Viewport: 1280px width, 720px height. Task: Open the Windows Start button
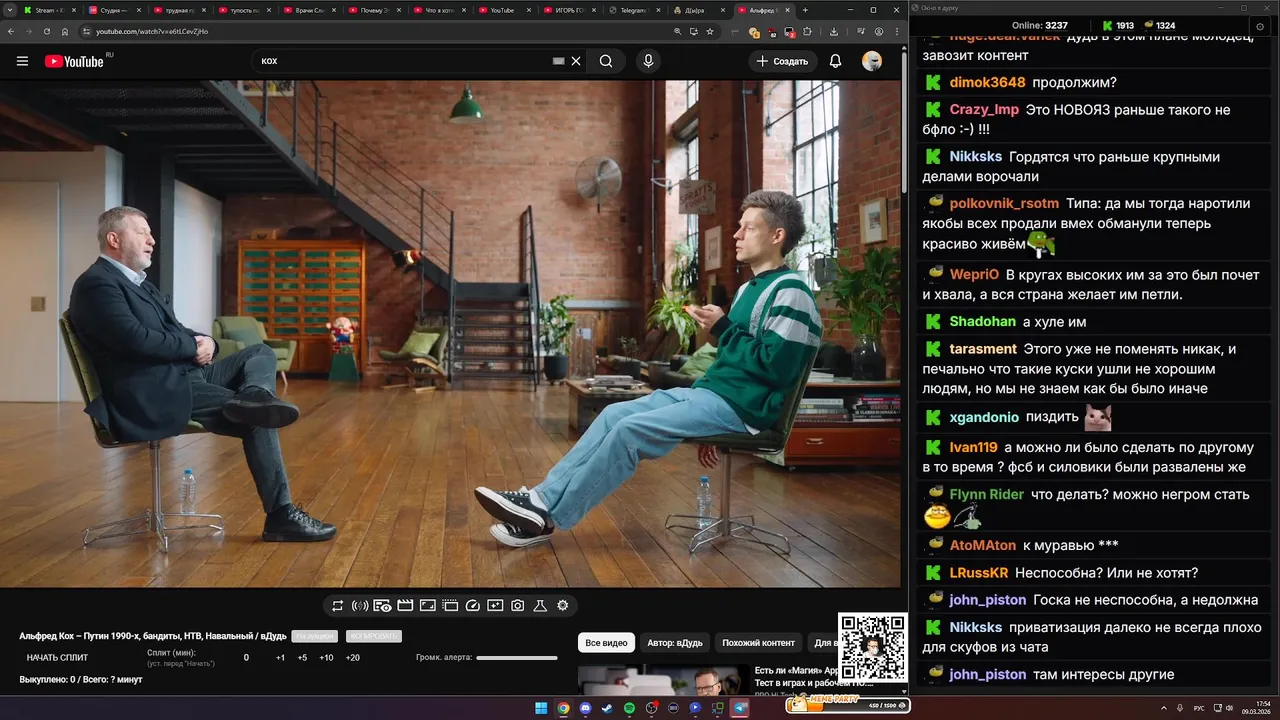click(x=541, y=708)
